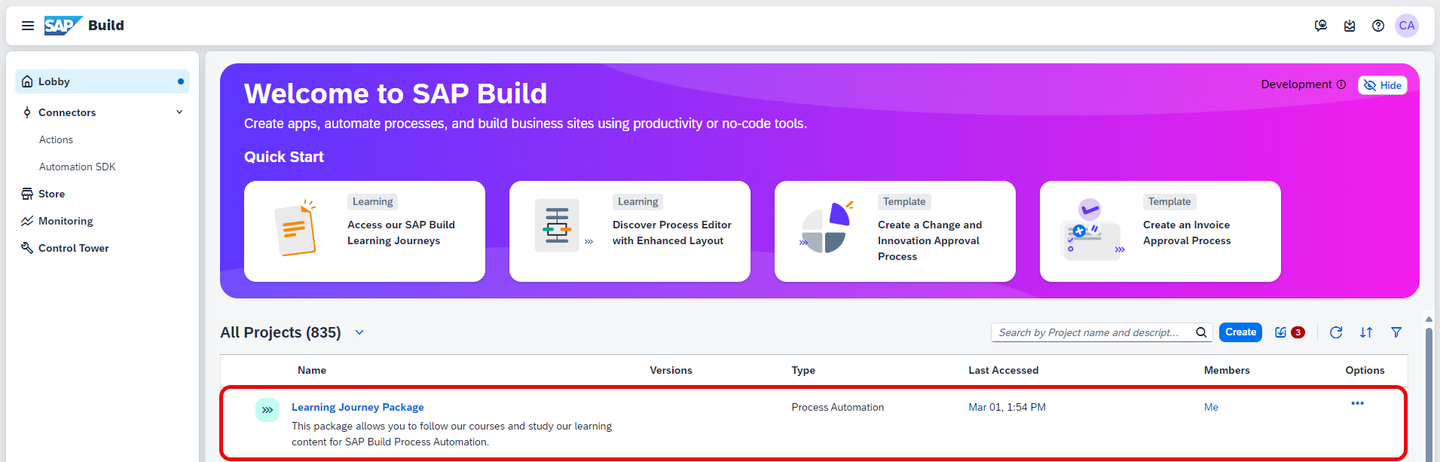The height and width of the screenshot is (462, 1440).
Task: Click the Me members link
Action: coord(1211,407)
